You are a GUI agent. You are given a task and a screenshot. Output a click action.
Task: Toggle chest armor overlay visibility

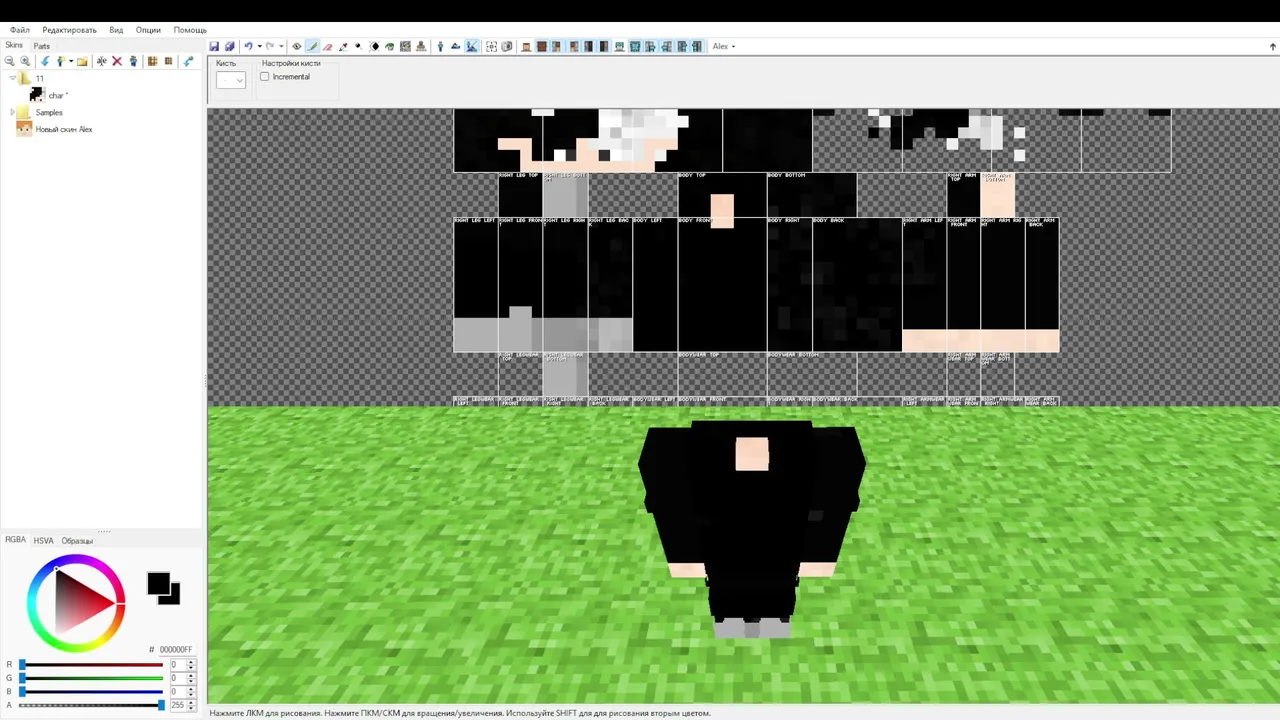(635, 46)
